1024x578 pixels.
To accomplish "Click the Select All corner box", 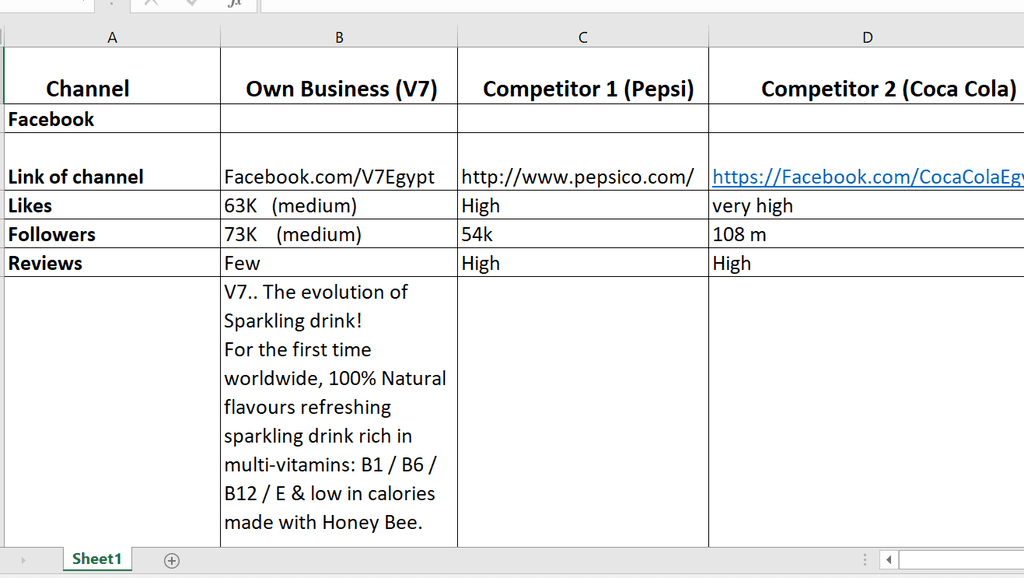I will 3,37.
